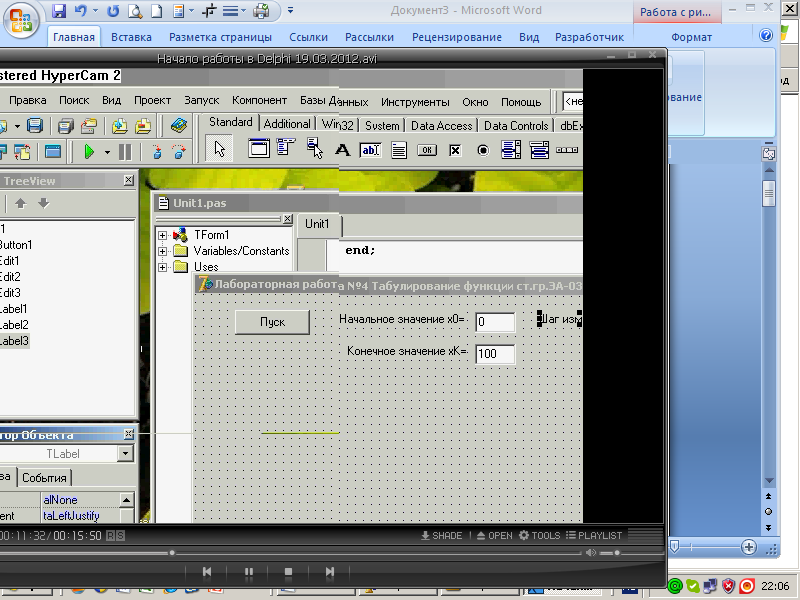Click quick print icon in Word toolbar
This screenshot has height=600, width=800.
coord(261,10)
